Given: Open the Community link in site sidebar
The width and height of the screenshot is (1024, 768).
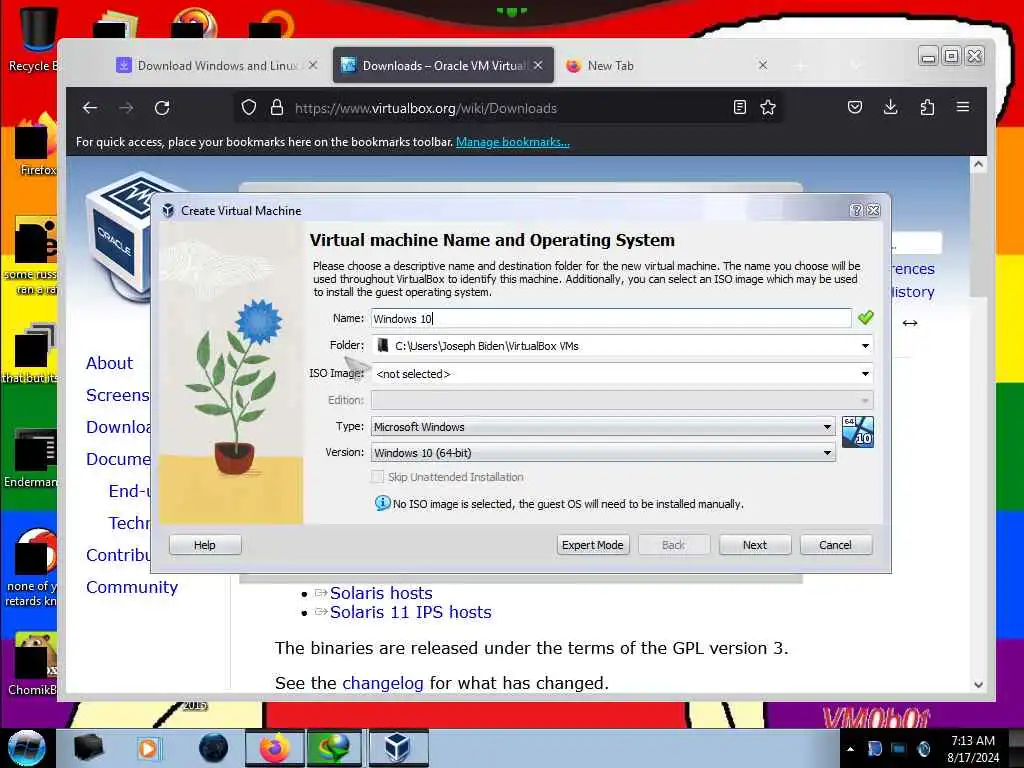Looking at the screenshot, I should tap(132, 587).
